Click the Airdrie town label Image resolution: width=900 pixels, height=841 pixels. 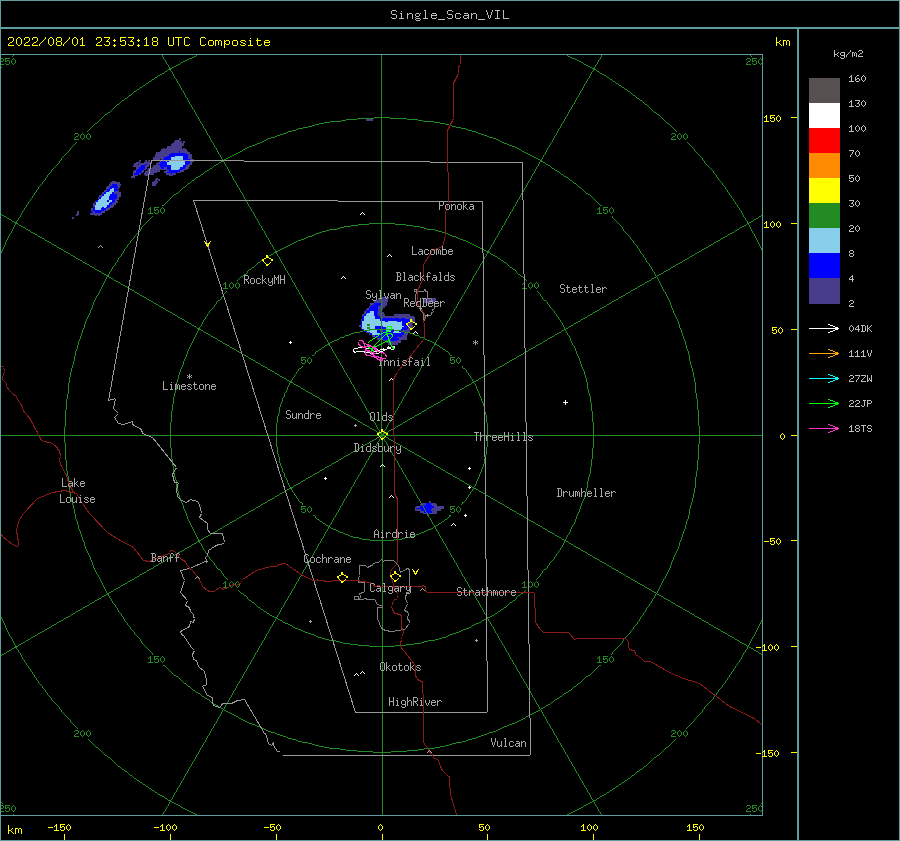pos(394,534)
